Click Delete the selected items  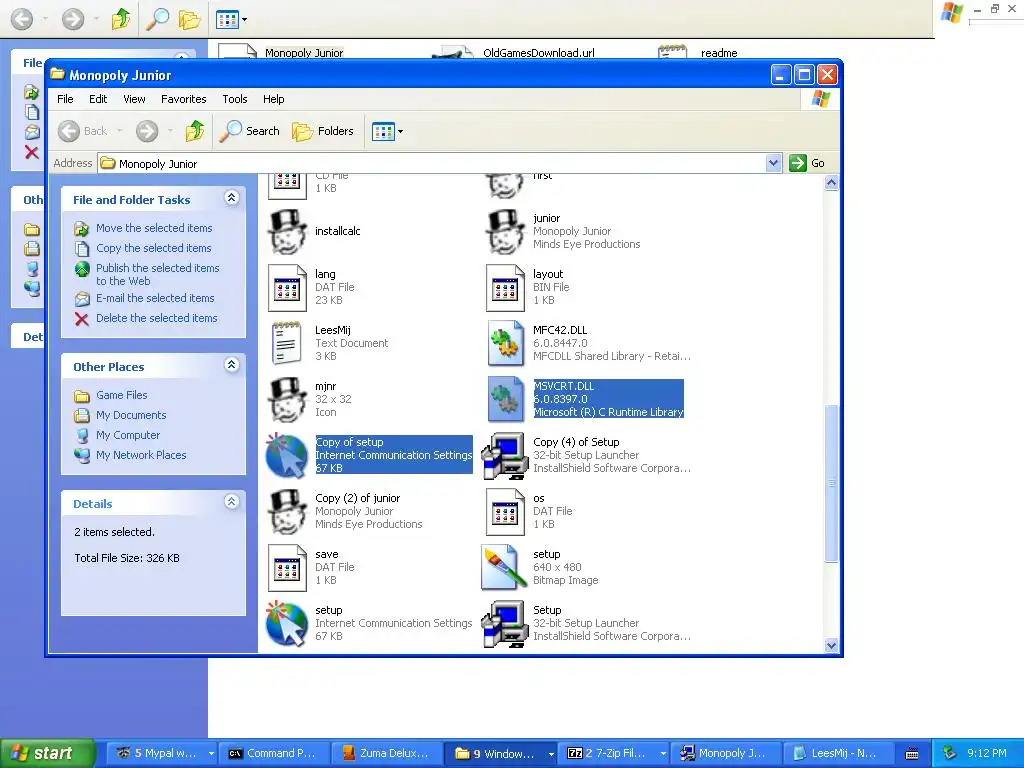pos(156,318)
